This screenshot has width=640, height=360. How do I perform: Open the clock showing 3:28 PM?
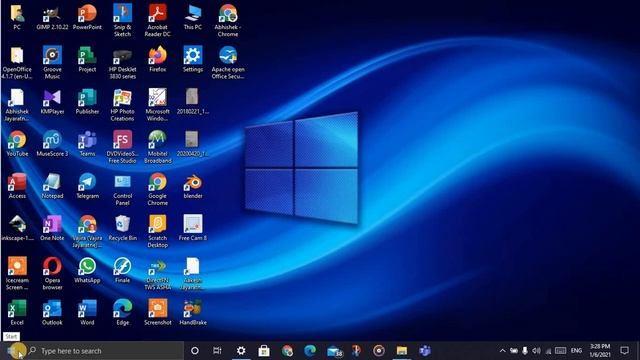600,351
